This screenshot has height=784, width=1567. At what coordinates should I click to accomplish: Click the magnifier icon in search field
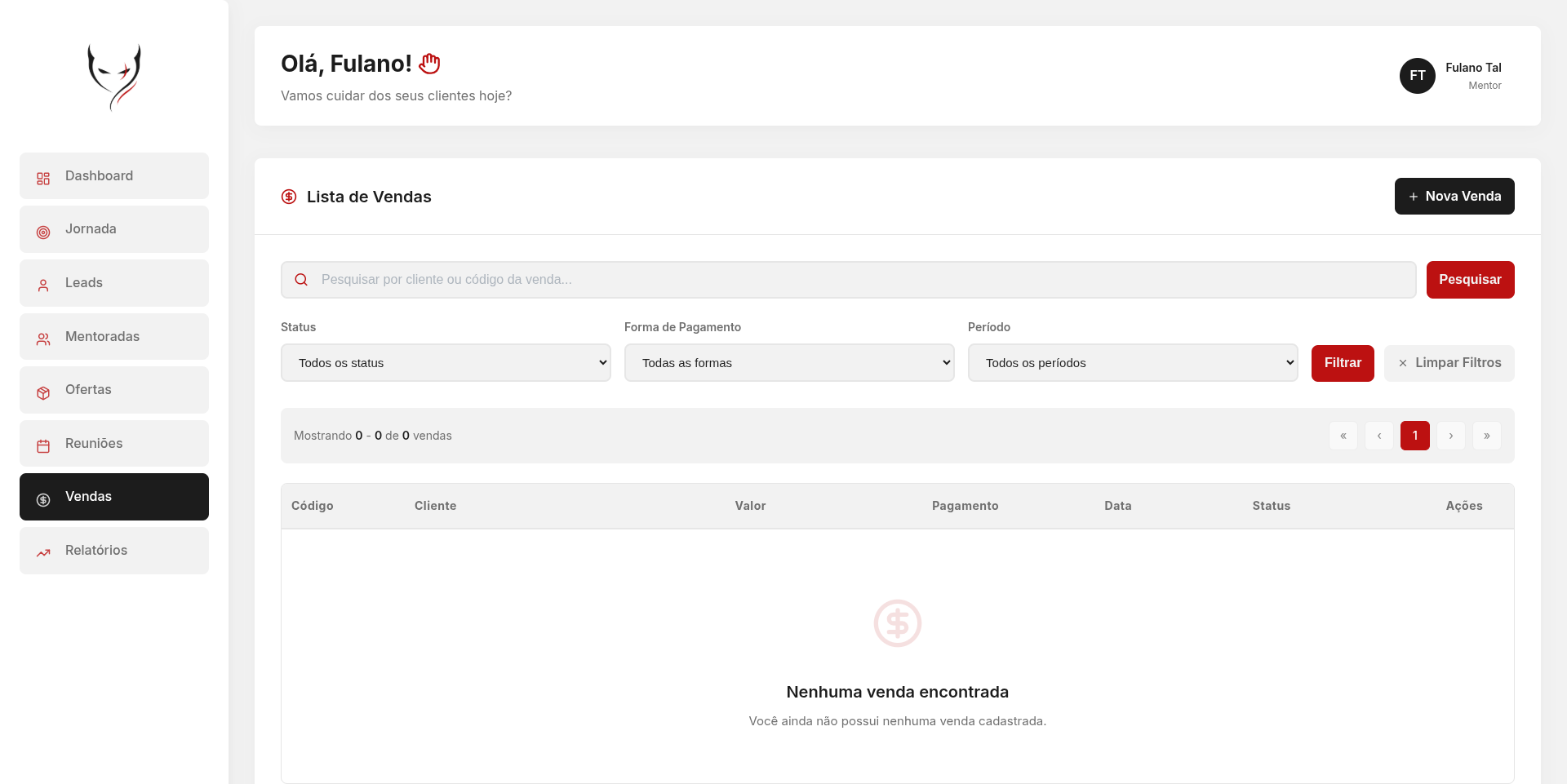301,280
